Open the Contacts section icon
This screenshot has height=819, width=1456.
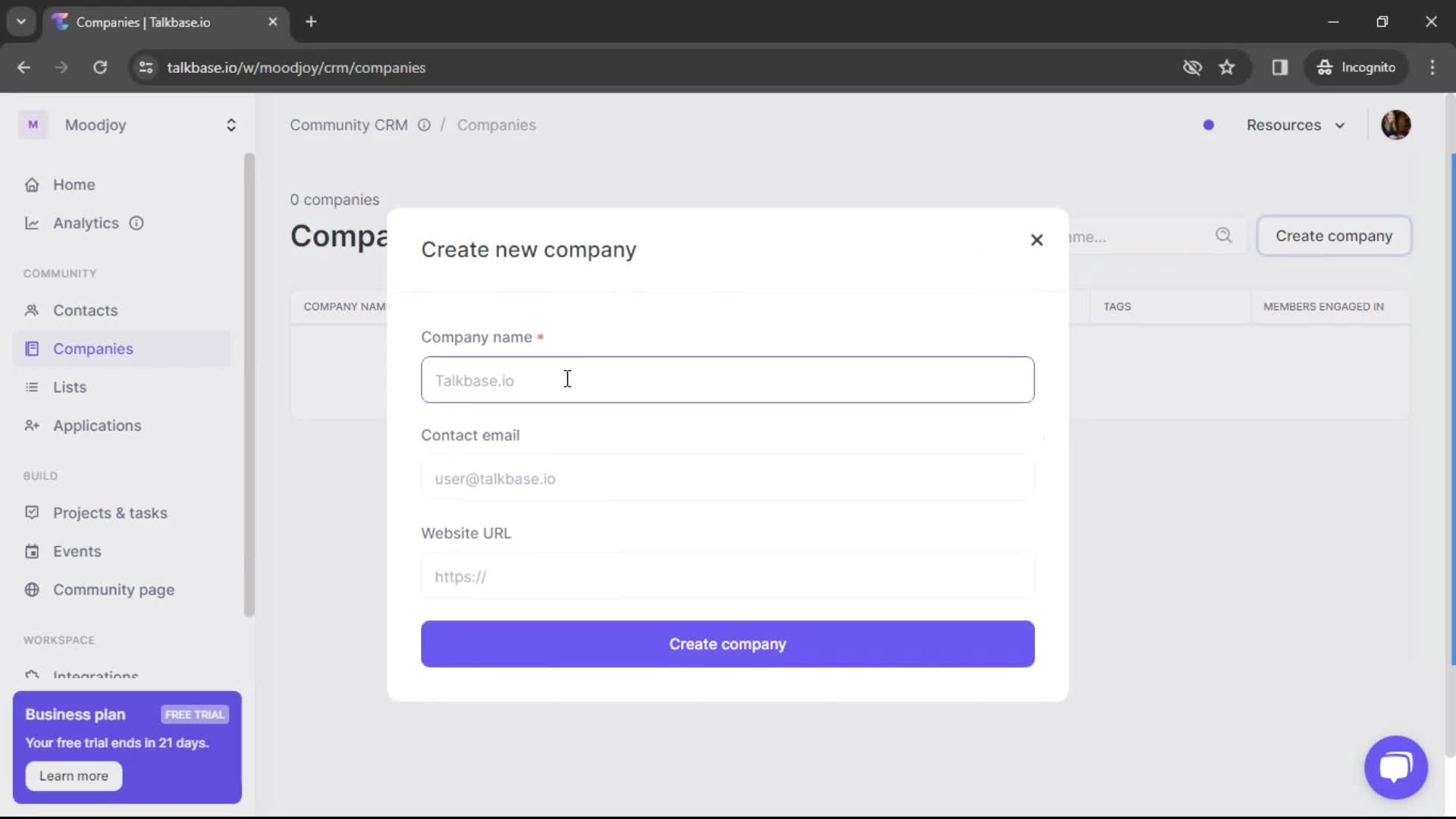tap(33, 310)
